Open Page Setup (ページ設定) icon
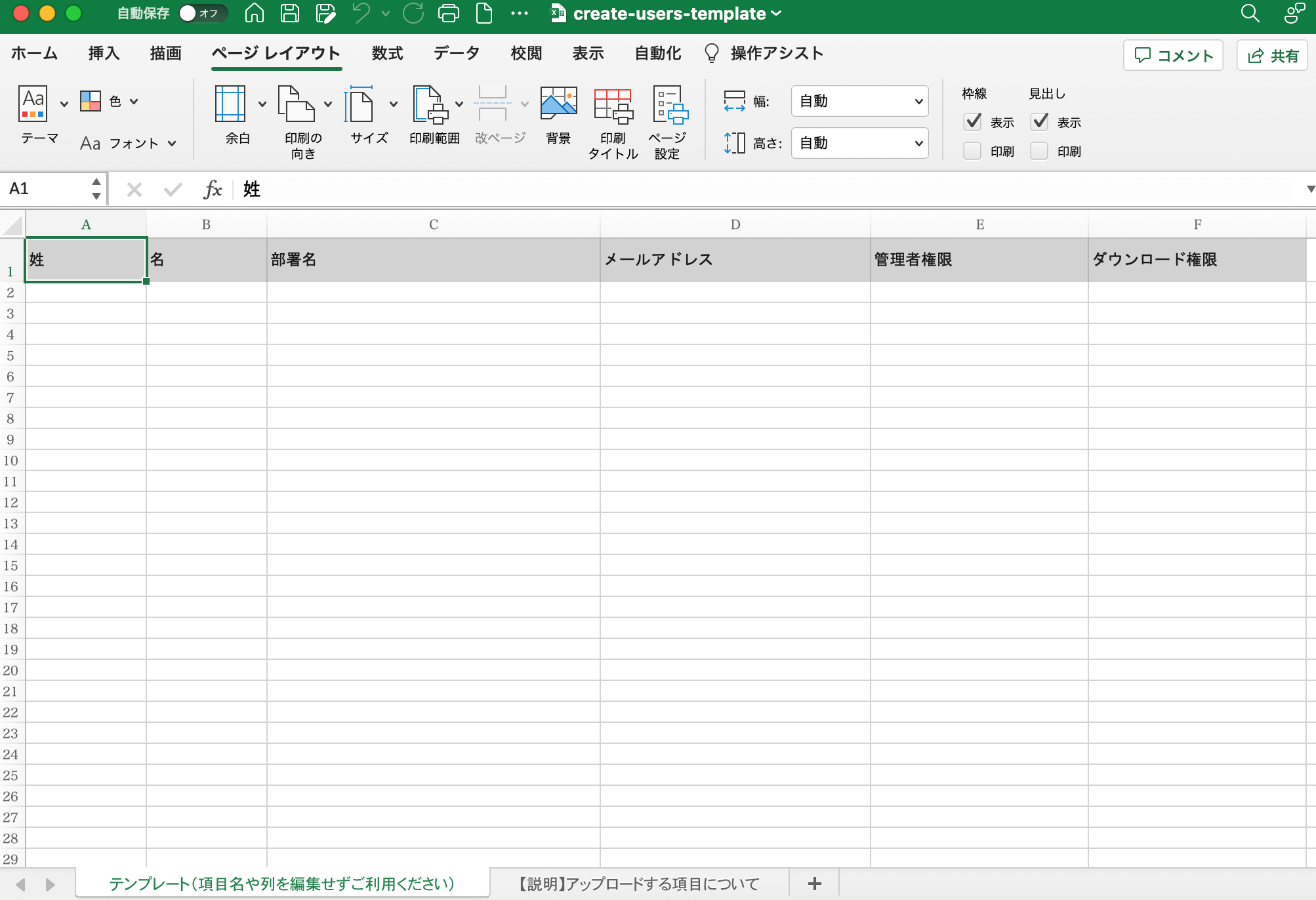1316x900 pixels. coord(668,105)
